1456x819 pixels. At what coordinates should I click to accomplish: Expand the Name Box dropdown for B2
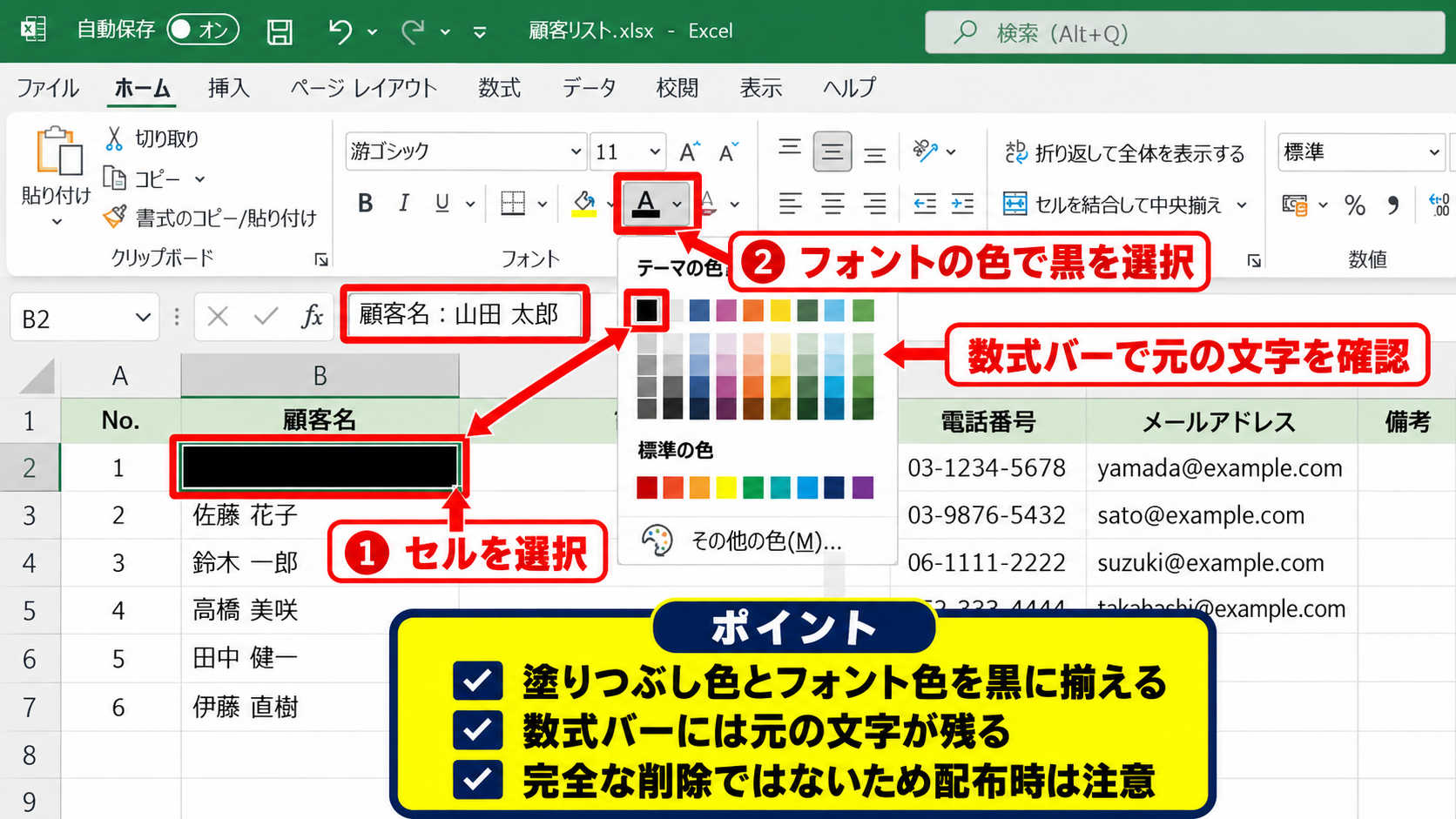pyautogui.click(x=144, y=318)
